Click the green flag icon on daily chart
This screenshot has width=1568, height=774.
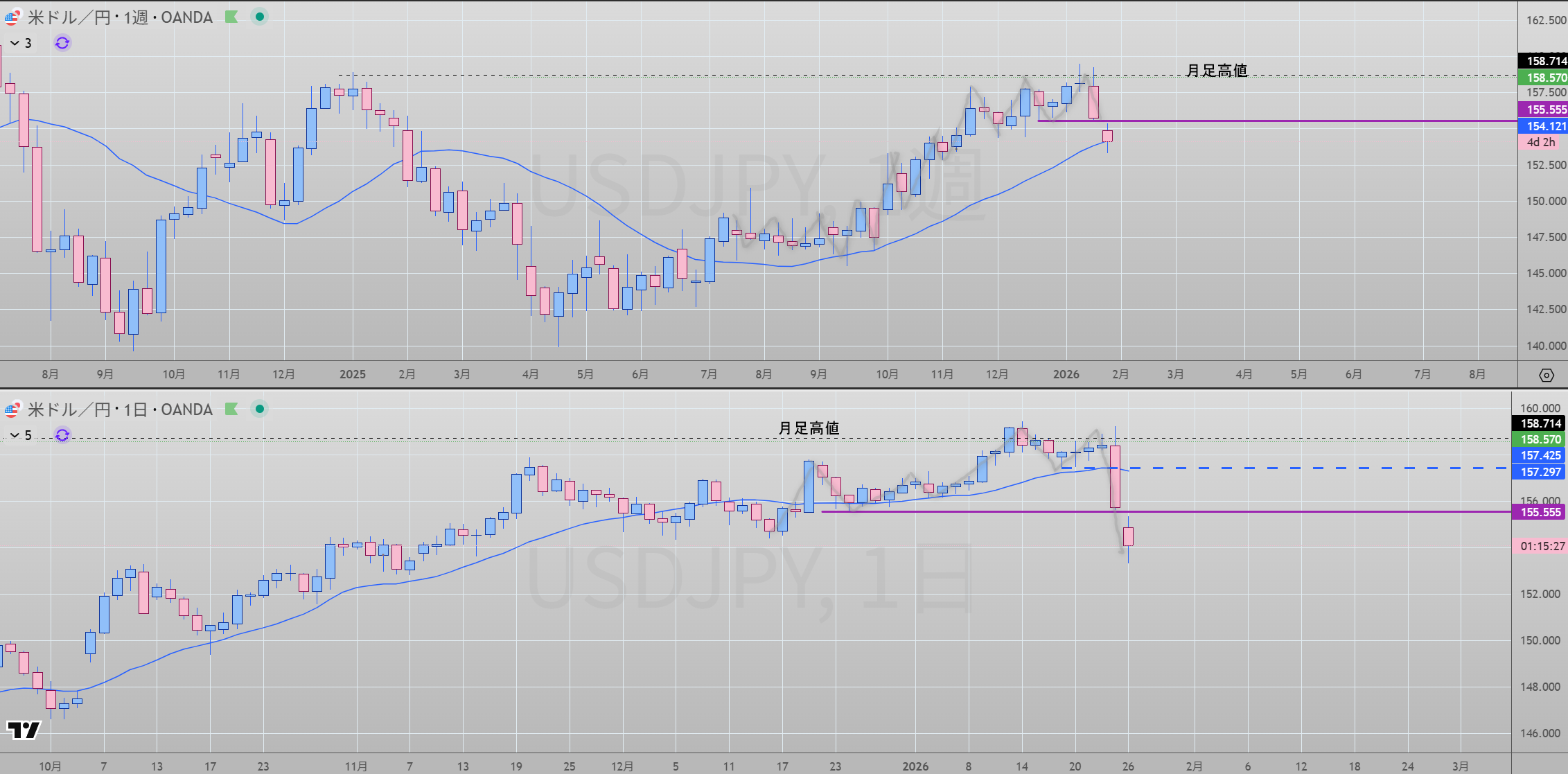pos(231,409)
